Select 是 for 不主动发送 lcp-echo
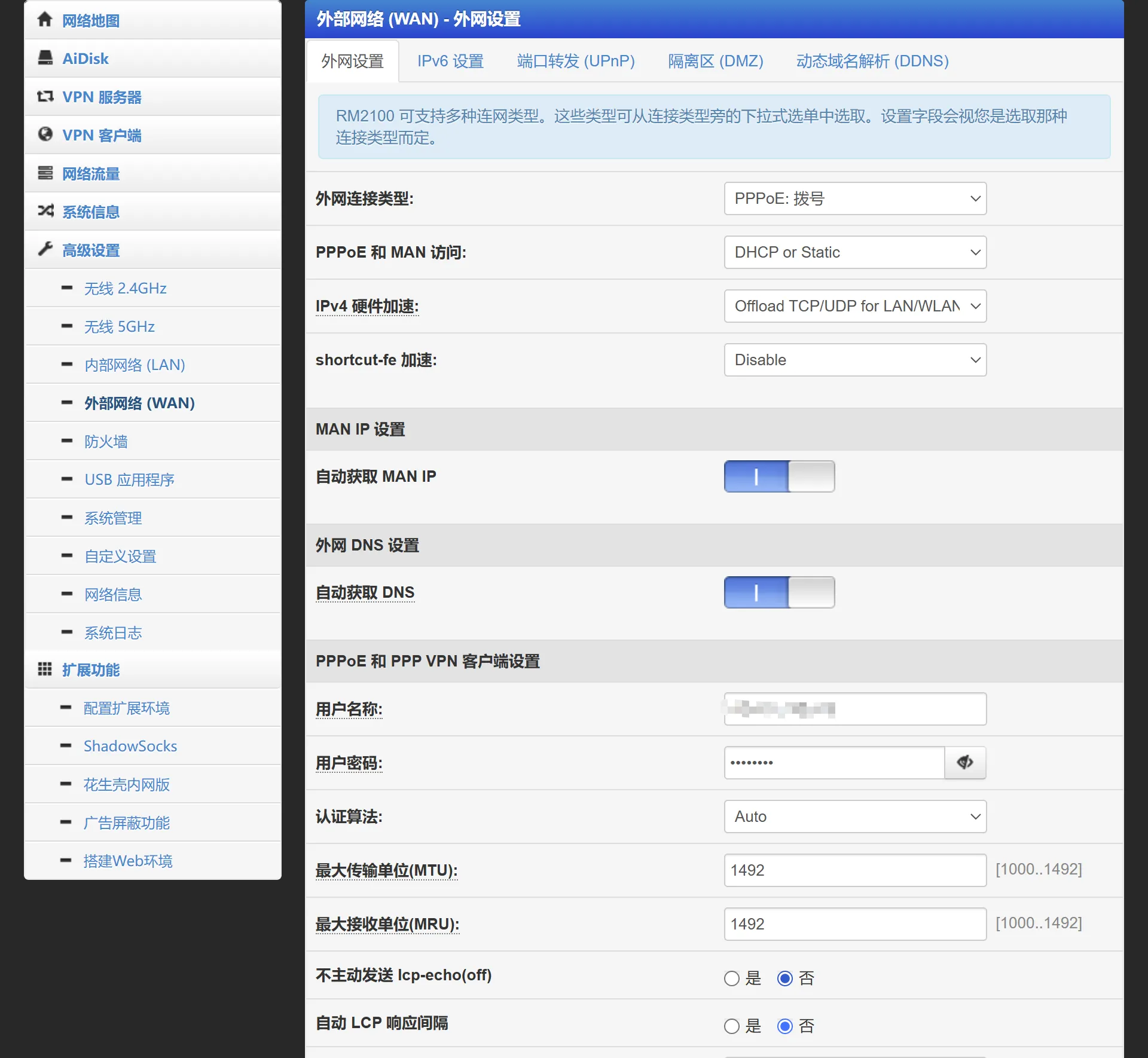 (x=732, y=979)
